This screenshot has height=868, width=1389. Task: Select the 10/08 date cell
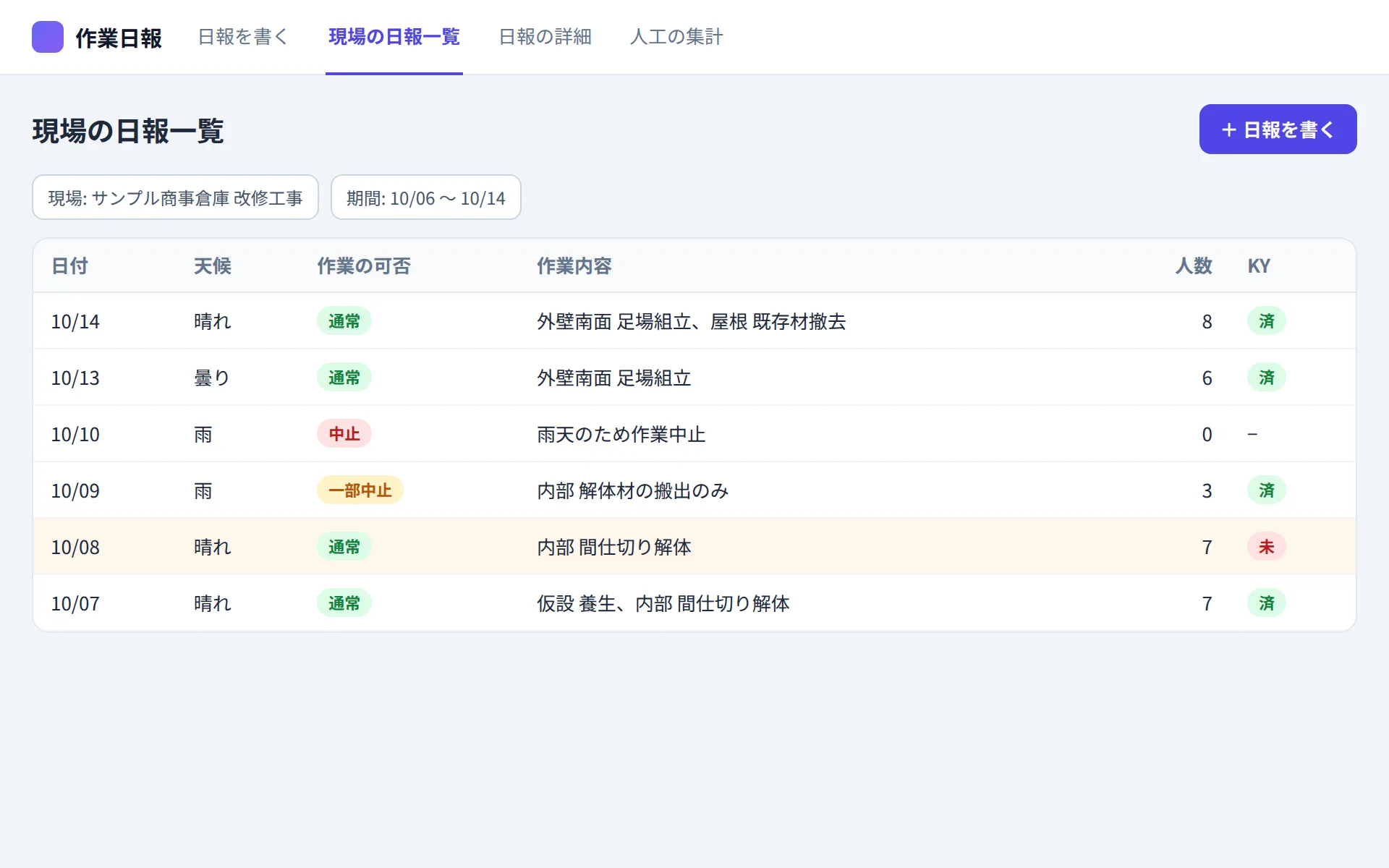click(x=75, y=547)
